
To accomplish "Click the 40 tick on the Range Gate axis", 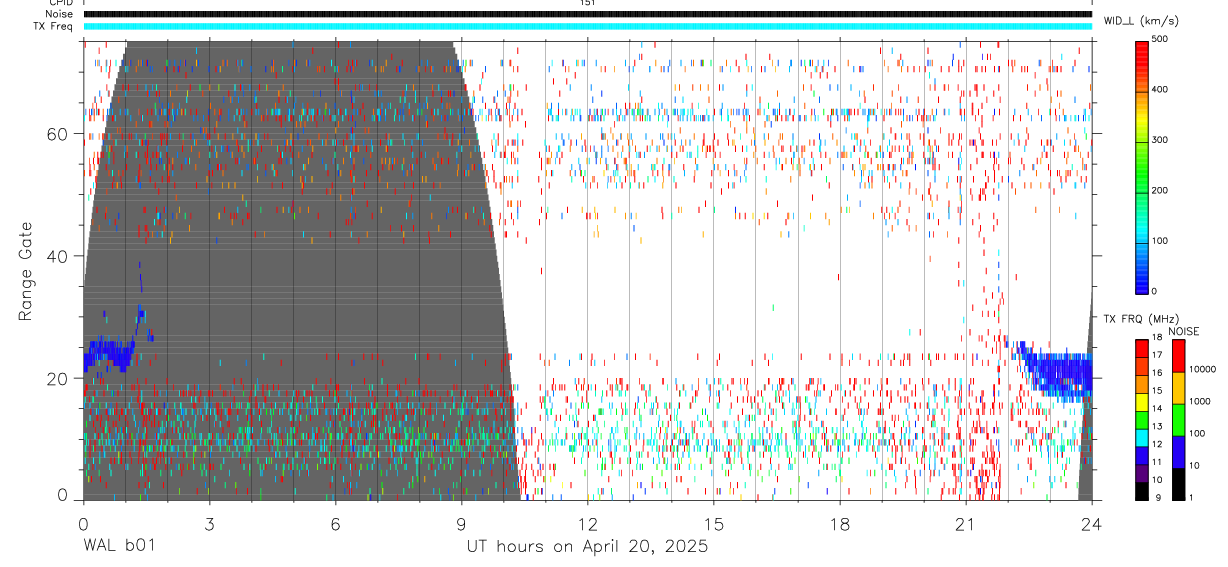I will 56,256.
